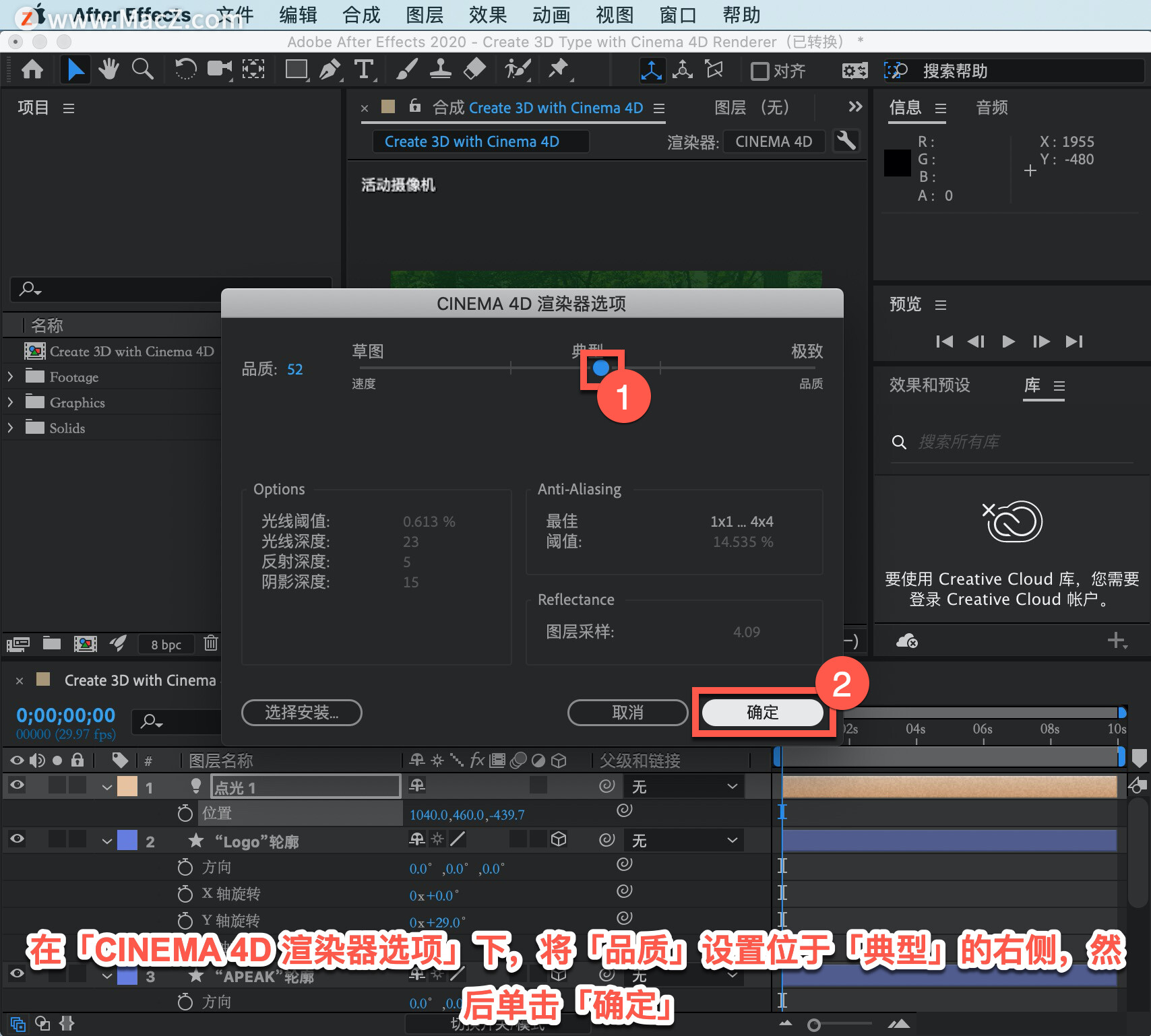
Task: Select the Eraser tool
Action: tap(475, 69)
